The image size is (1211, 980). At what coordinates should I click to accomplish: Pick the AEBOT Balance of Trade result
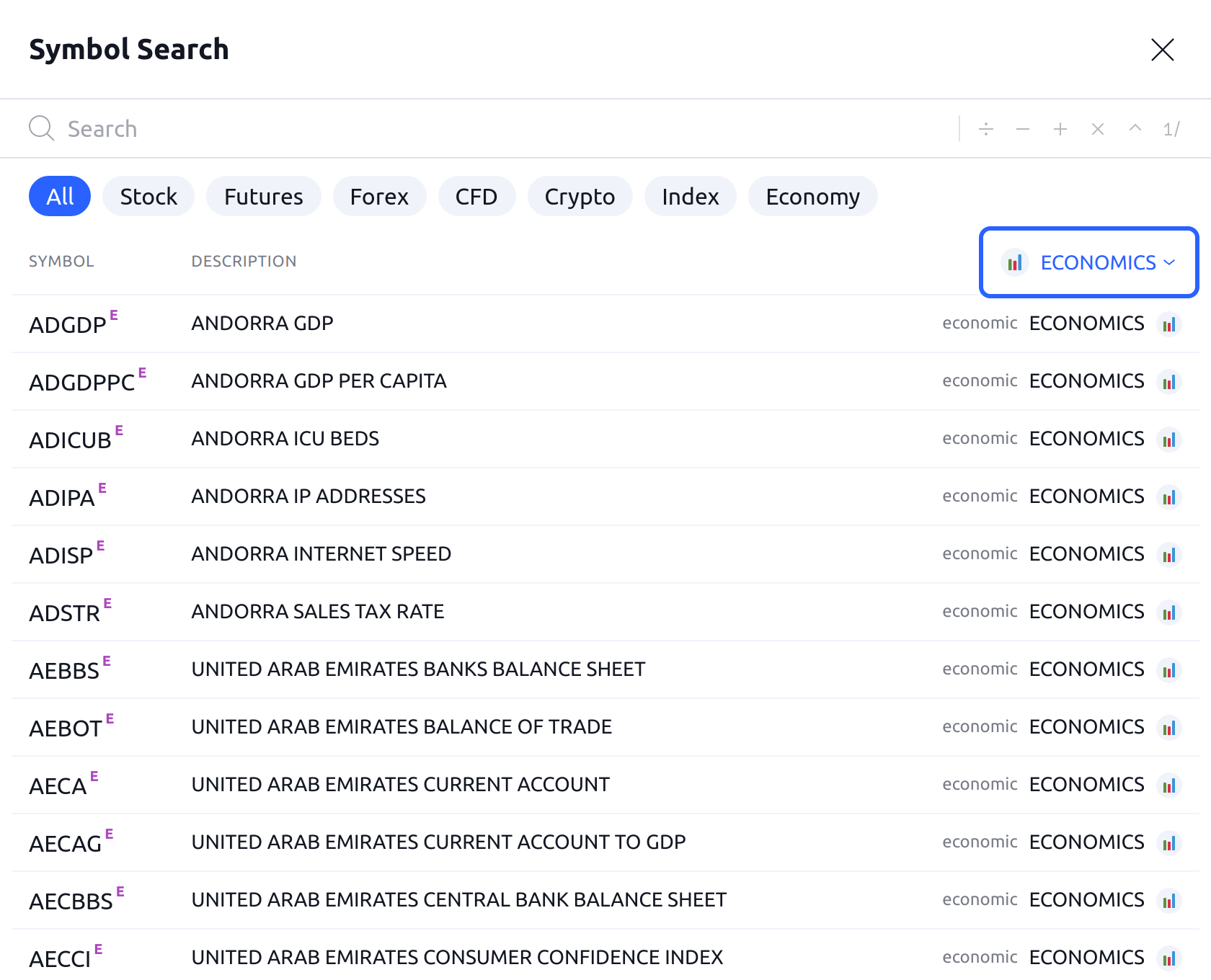401,727
